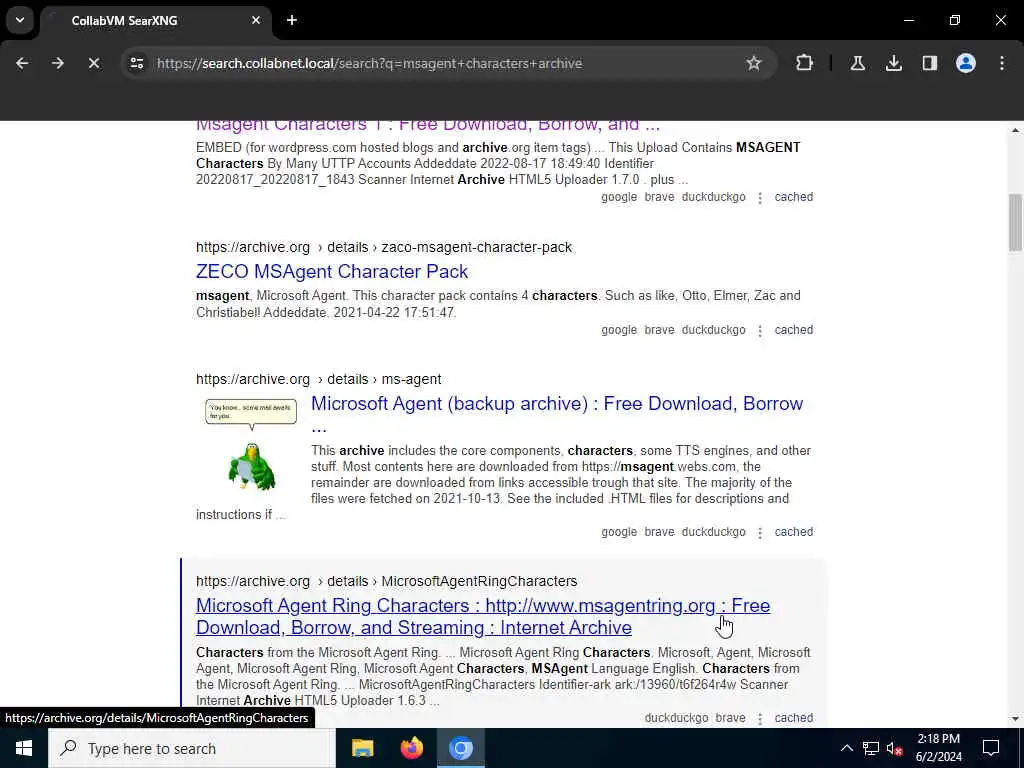Open the clock showing 2:18 PM

click(938, 748)
